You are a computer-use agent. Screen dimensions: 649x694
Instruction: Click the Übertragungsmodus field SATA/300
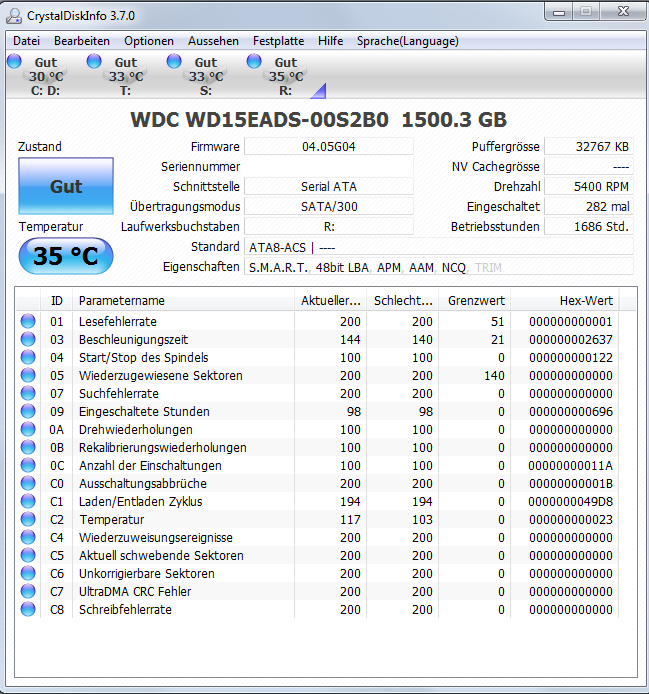(329, 207)
